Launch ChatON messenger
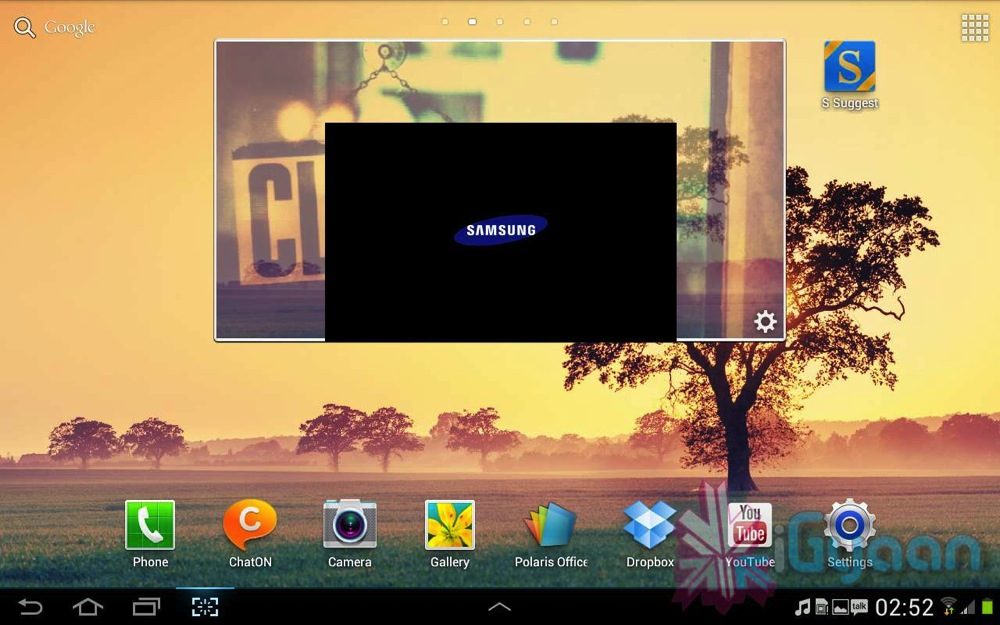Viewport: 1000px width, 625px height. 250,526
